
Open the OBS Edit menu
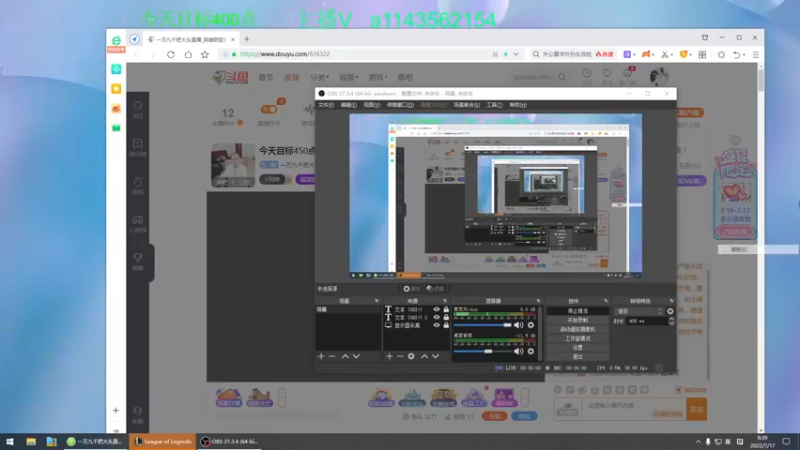coord(348,105)
